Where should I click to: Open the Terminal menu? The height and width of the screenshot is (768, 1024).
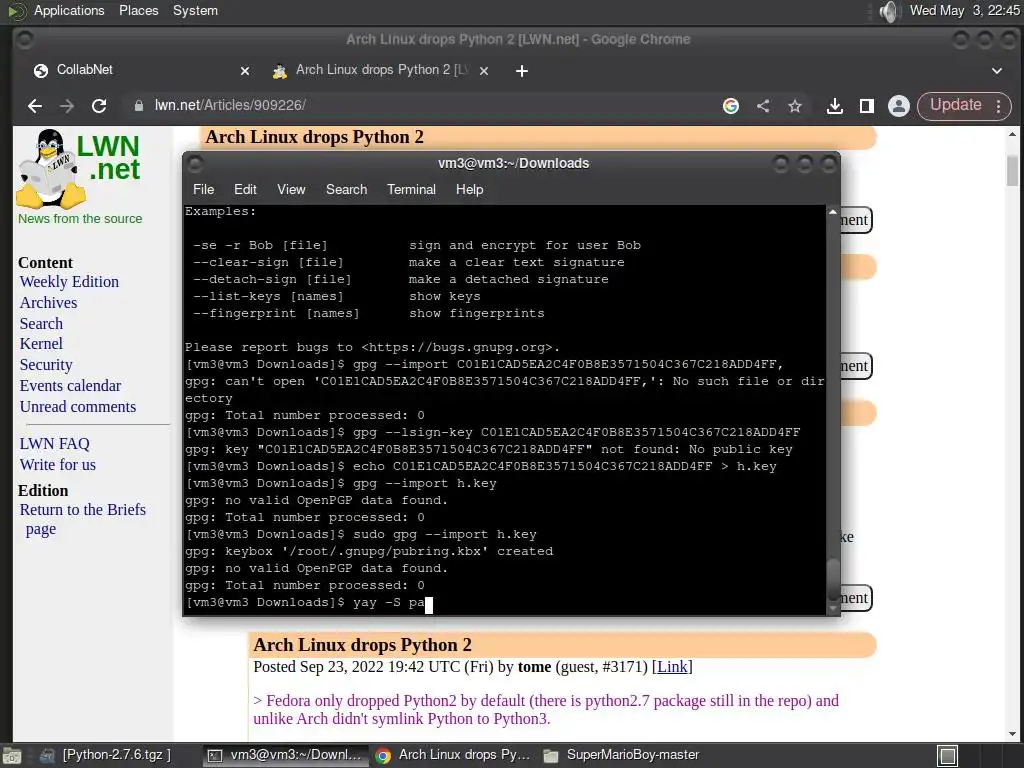coord(411,189)
